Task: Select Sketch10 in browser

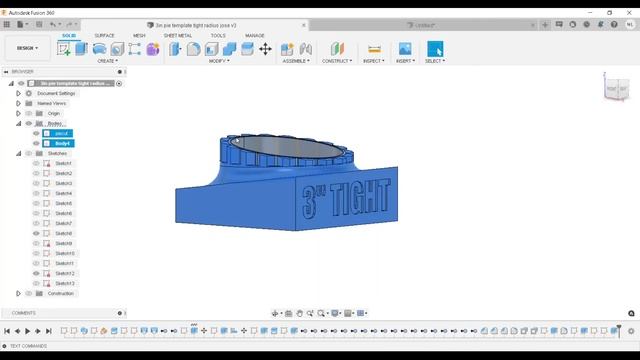Action: coord(65,253)
